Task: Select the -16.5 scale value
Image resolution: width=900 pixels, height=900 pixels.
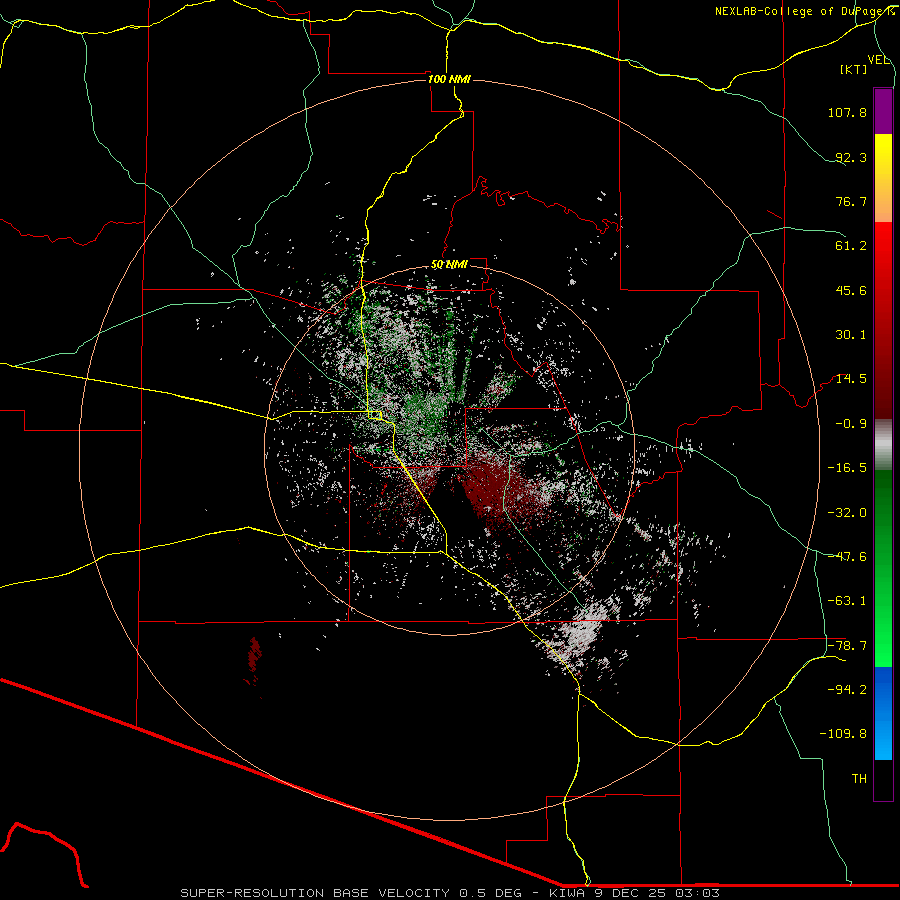Action: tap(847, 468)
